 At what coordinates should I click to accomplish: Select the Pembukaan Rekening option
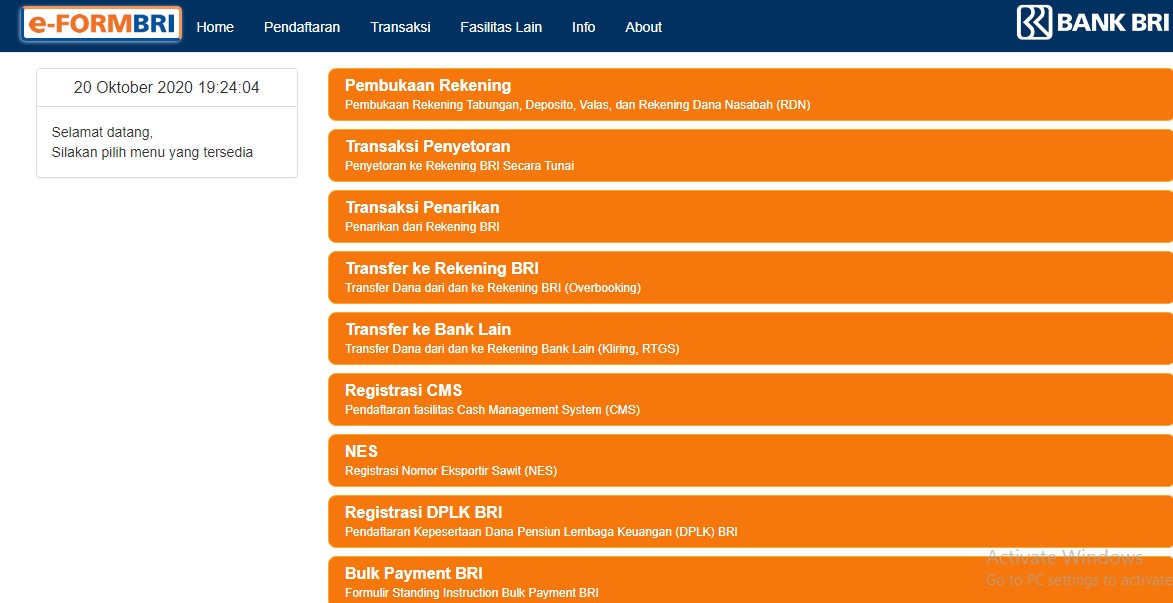click(x=750, y=94)
